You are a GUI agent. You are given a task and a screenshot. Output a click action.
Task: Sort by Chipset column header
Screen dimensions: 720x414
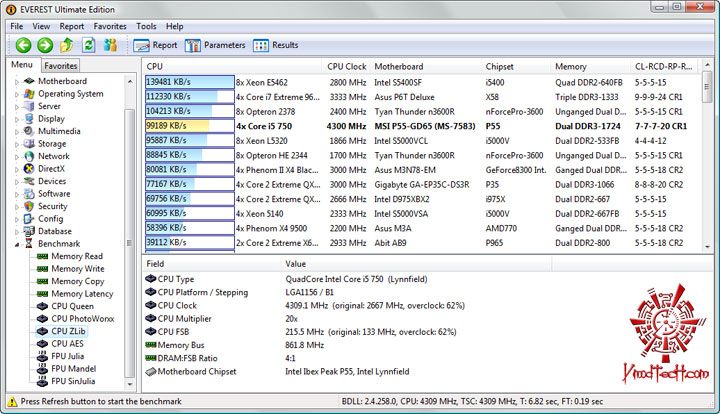pos(516,67)
